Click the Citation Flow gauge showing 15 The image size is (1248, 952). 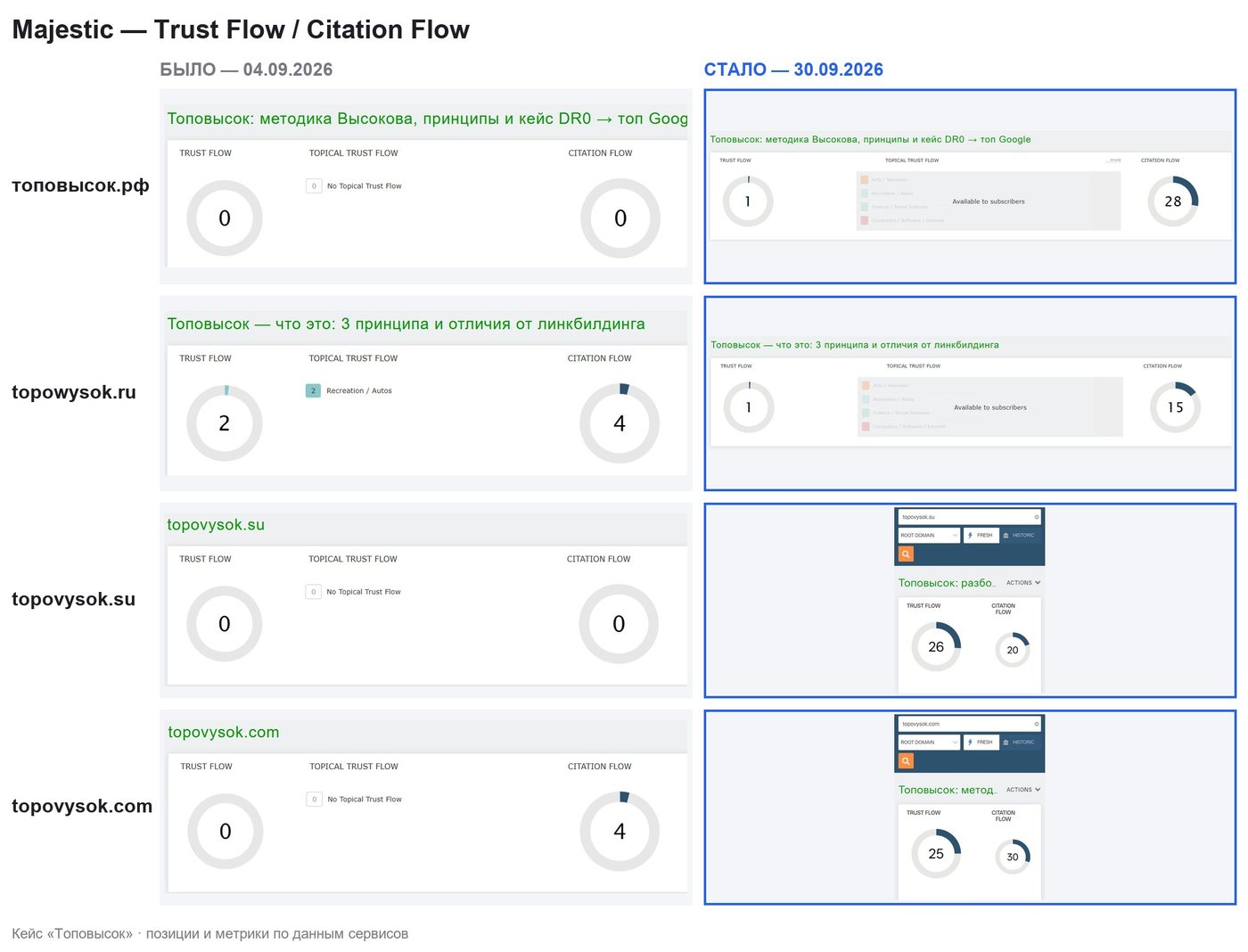point(1175,407)
